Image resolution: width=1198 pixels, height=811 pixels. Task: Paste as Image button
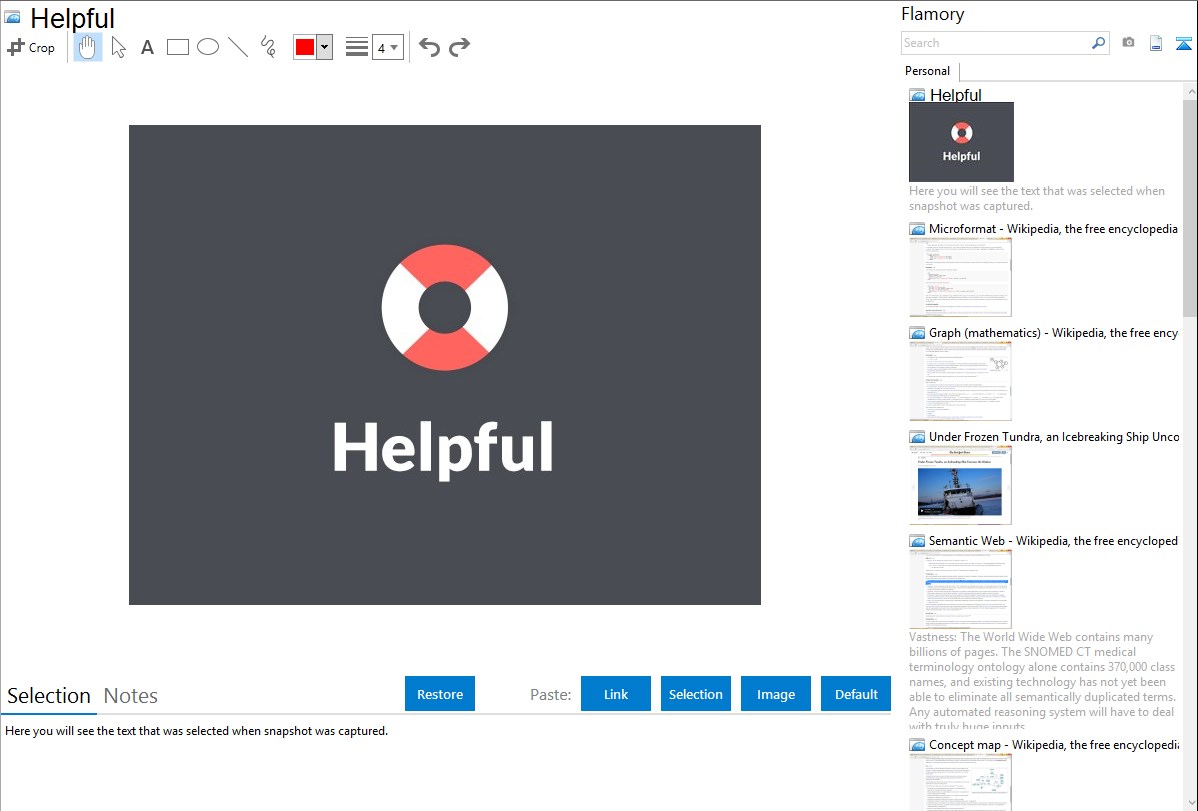pyautogui.click(x=775, y=694)
